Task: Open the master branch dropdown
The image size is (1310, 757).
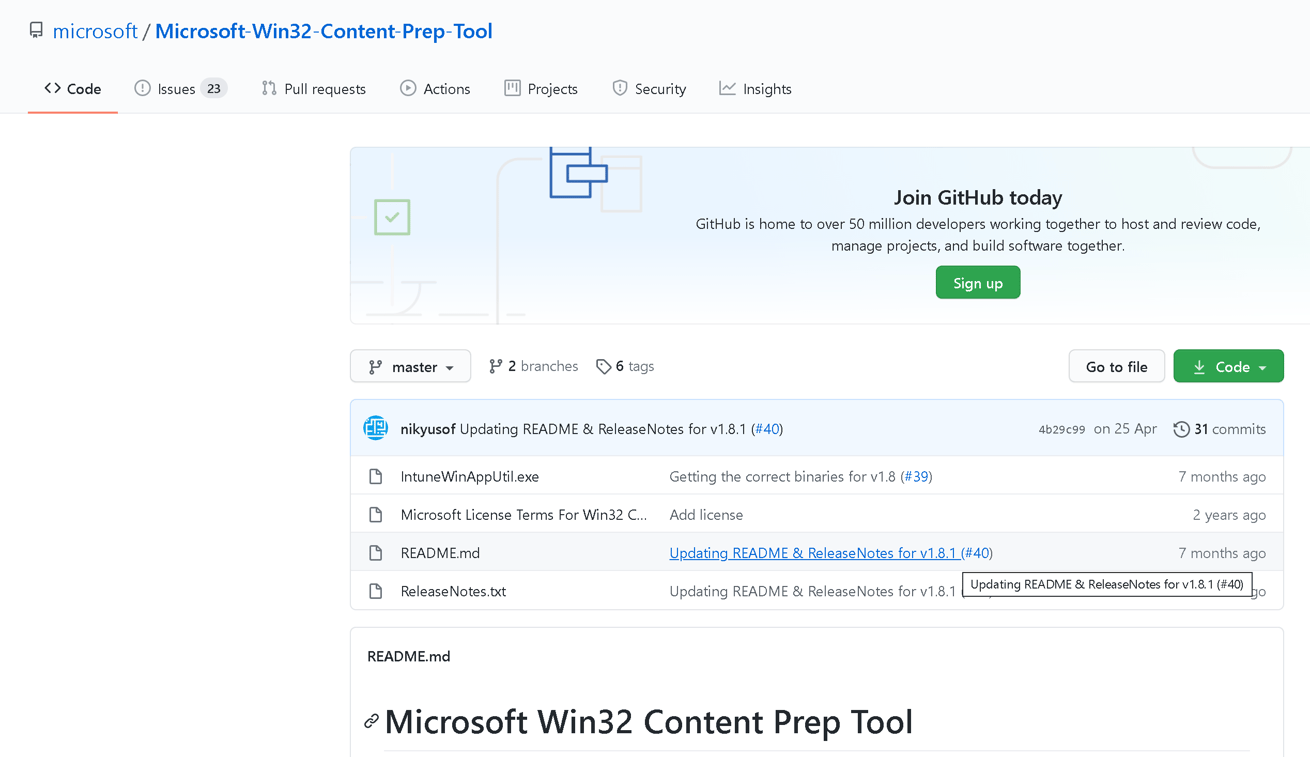Action: (410, 367)
